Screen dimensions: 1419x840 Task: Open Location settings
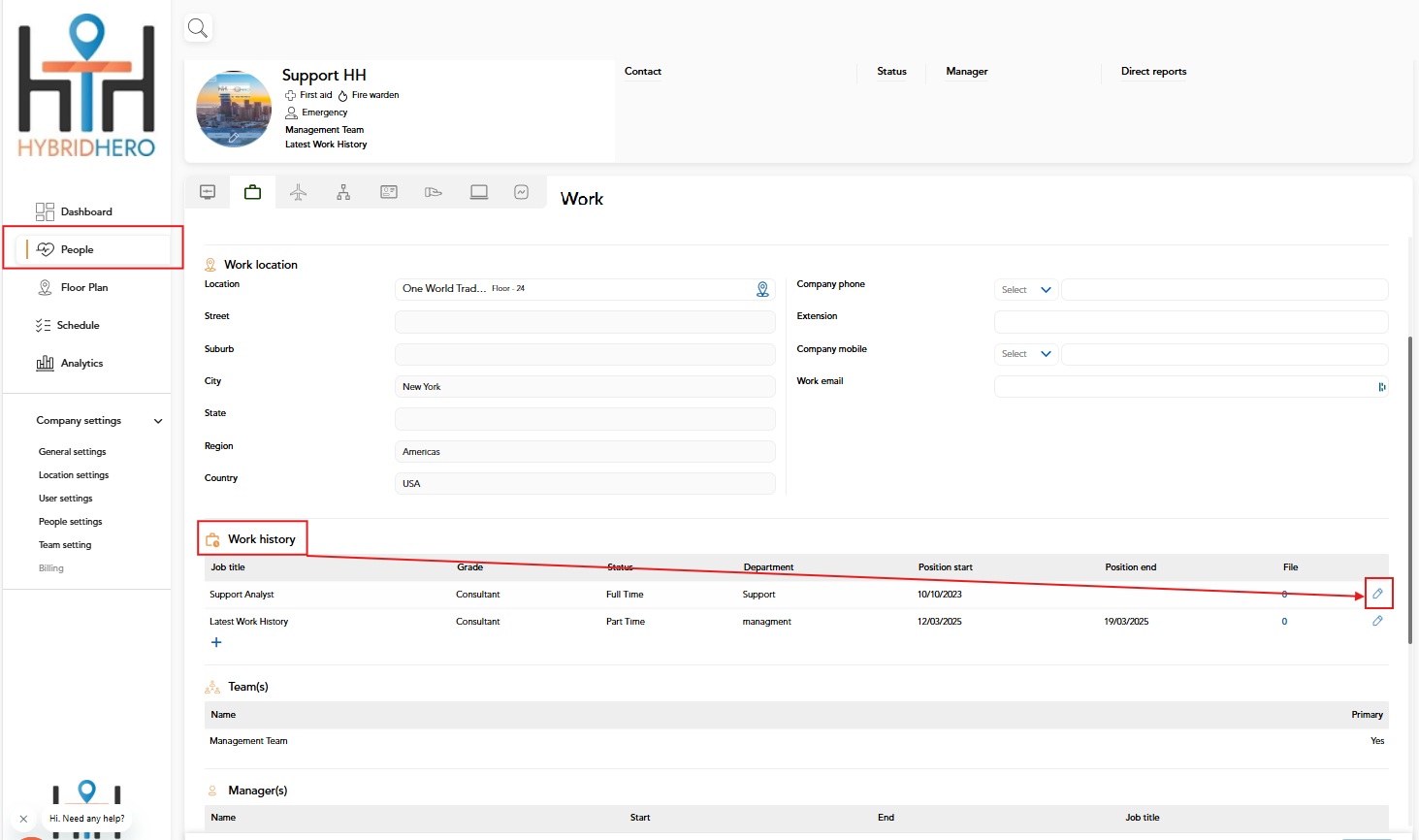74,475
